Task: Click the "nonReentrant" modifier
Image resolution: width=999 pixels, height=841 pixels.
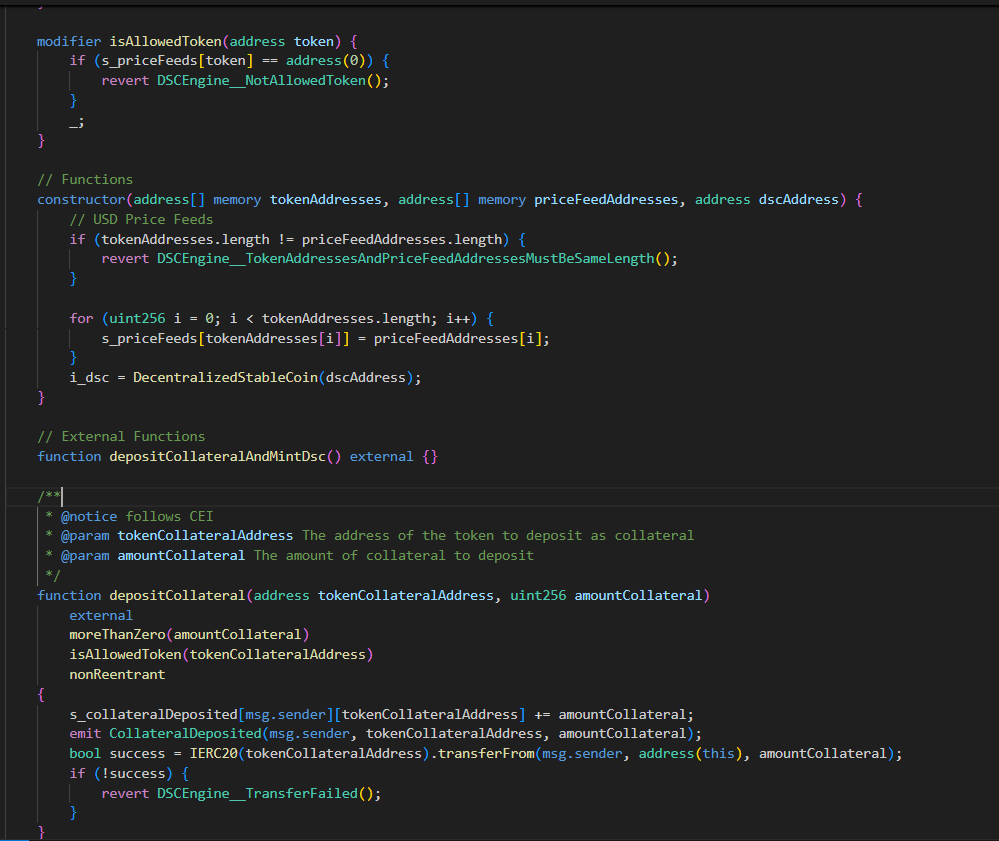Action: (117, 675)
